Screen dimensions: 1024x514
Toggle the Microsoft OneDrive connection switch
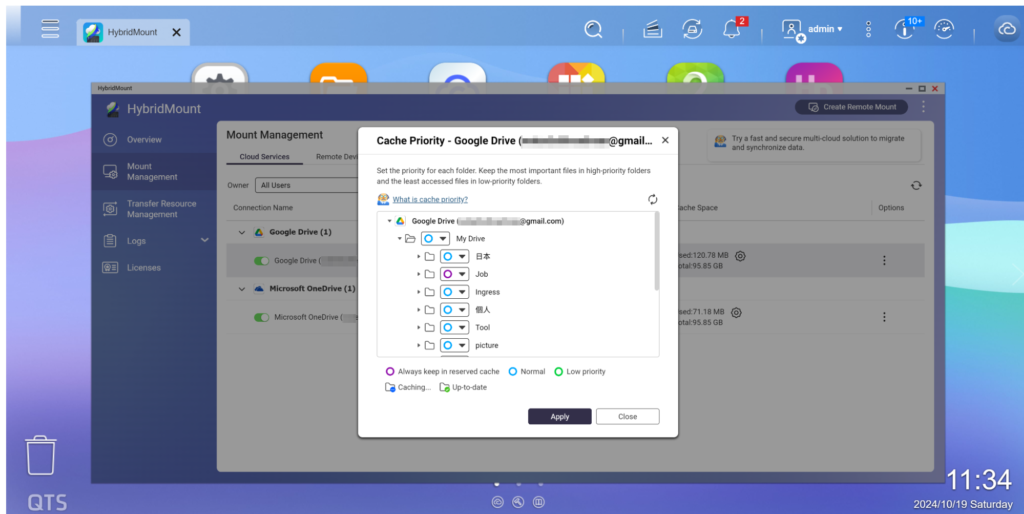[262, 317]
